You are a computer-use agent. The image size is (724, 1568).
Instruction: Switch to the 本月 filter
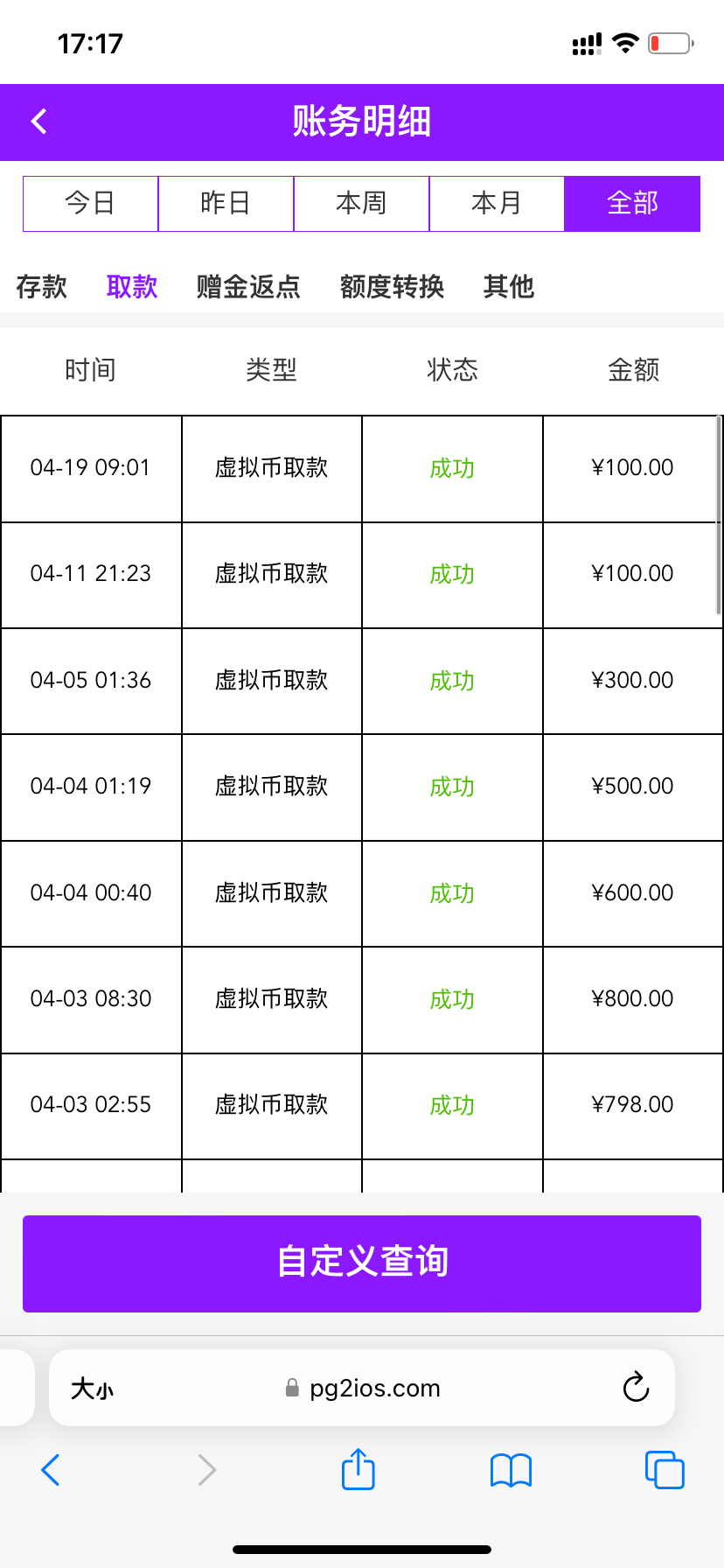point(497,203)
